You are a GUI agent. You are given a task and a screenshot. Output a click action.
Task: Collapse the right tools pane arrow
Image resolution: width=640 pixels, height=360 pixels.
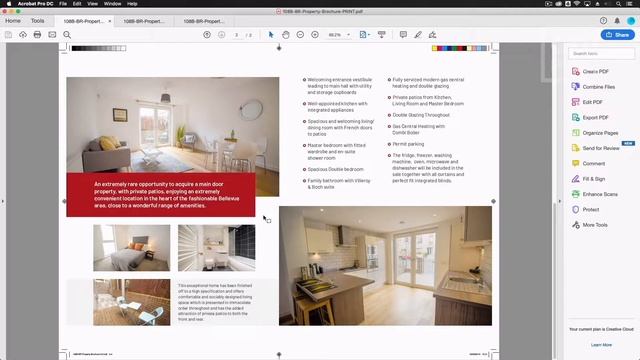[x=560, y=201]
